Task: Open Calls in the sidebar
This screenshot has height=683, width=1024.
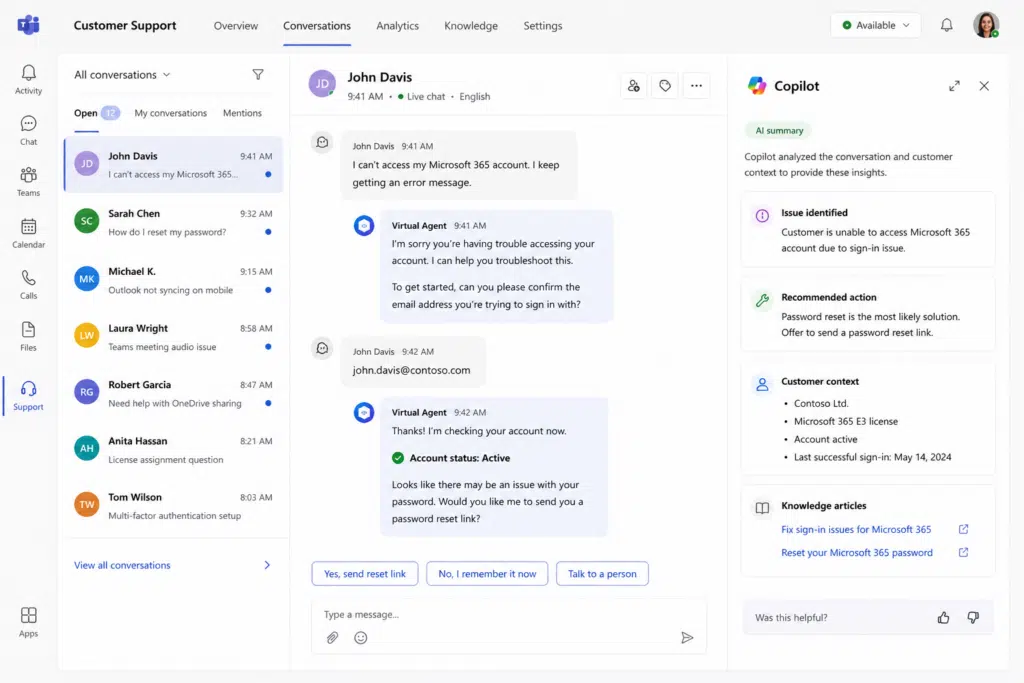Action: 28,284
